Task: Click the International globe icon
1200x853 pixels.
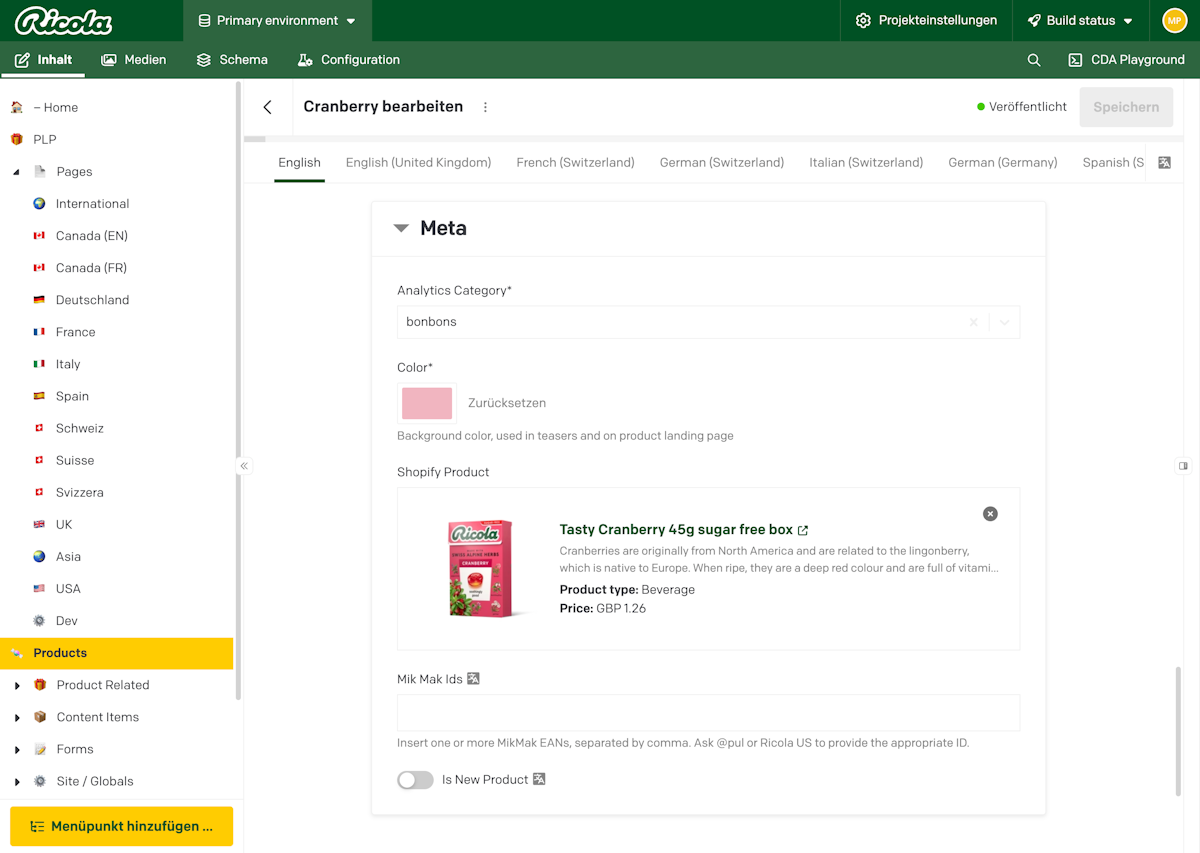Action: [x=39, y=203]
